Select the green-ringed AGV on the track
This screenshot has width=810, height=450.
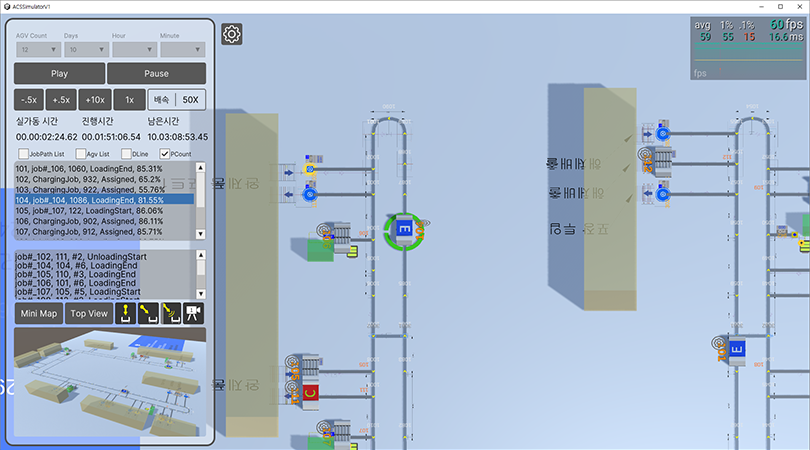coord(405,231)
